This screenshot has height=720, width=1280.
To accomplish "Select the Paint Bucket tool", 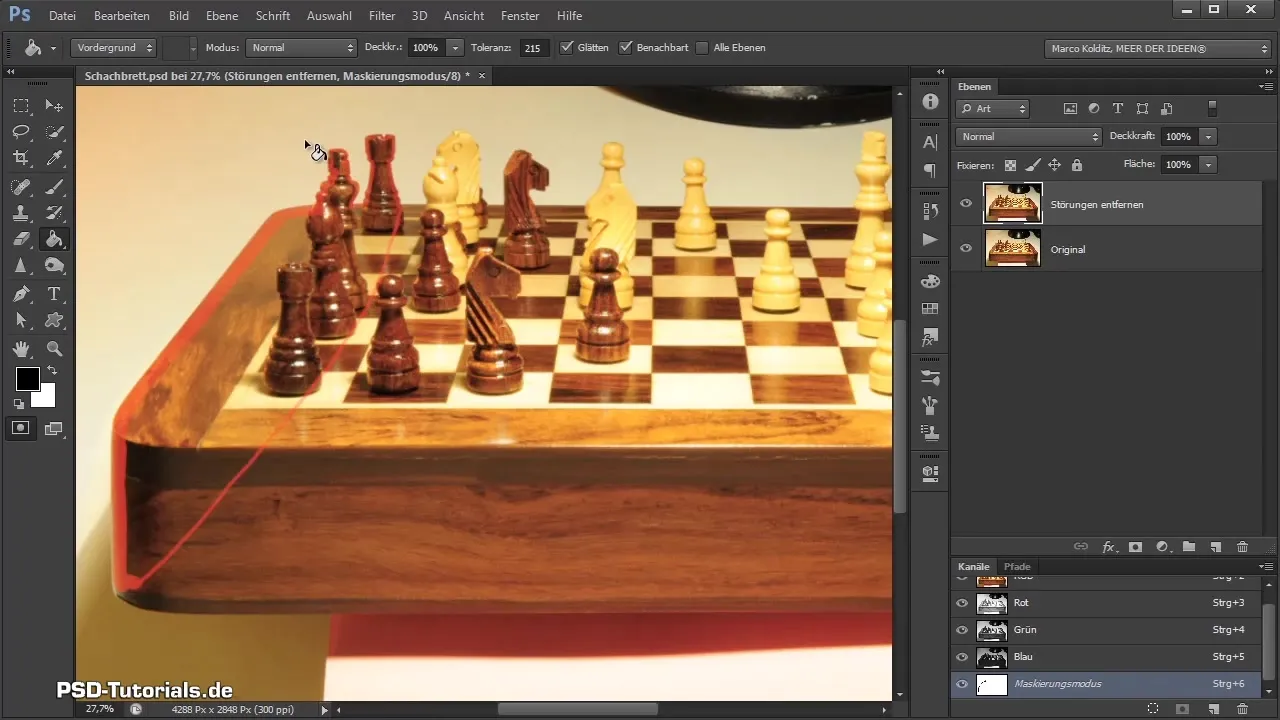I will pyautogui.click(x=54, y=239).
